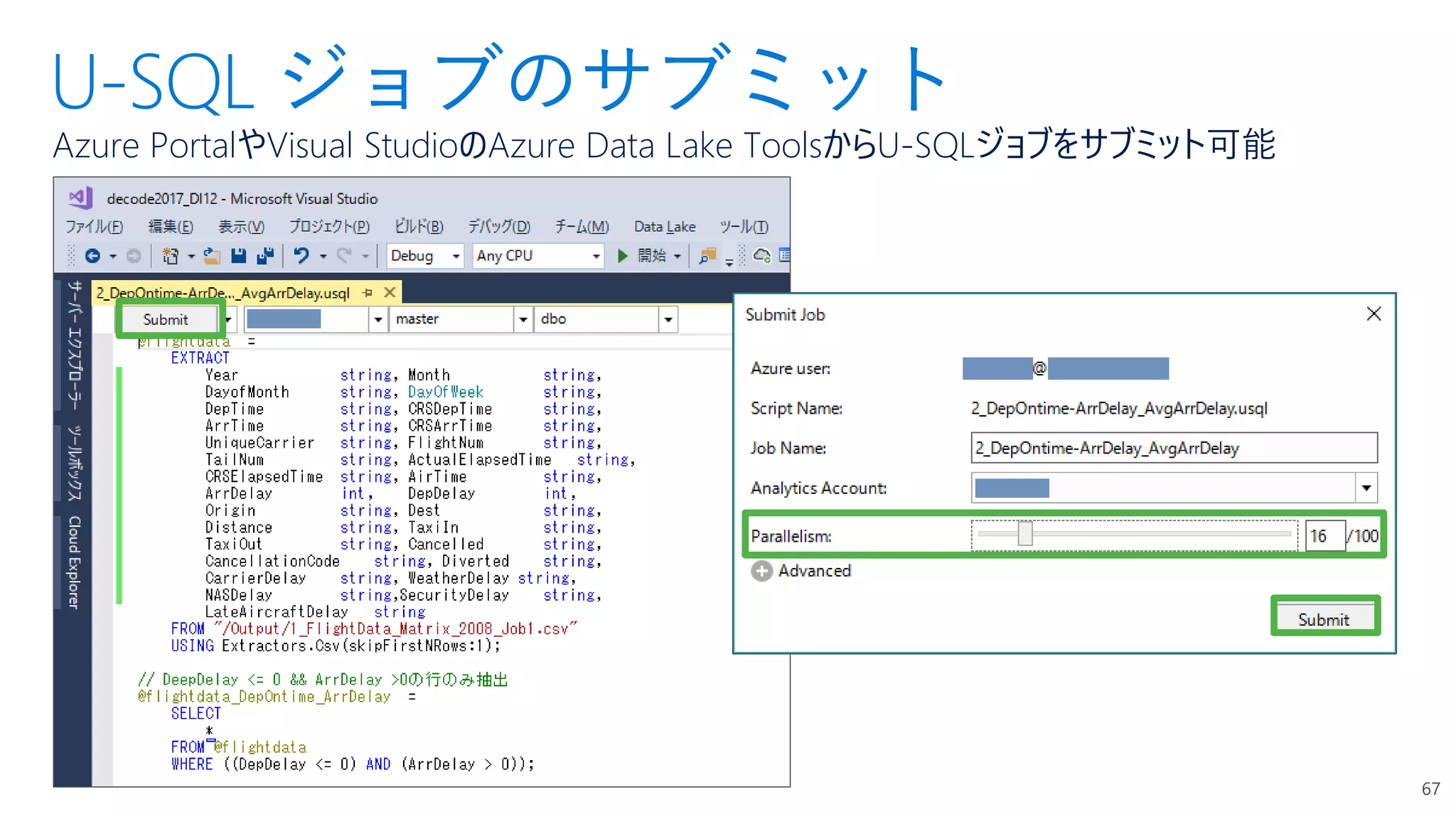This screenshot has width=1456, height=819.
Task: Click Submit in the Submit Job dialog
Action: [x=1324, y=619]
